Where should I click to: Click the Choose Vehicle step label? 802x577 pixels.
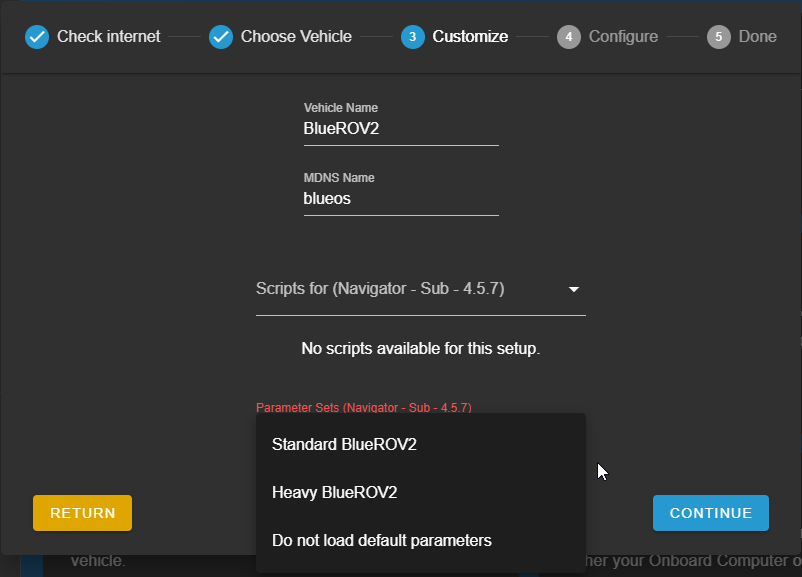[296, 37]
